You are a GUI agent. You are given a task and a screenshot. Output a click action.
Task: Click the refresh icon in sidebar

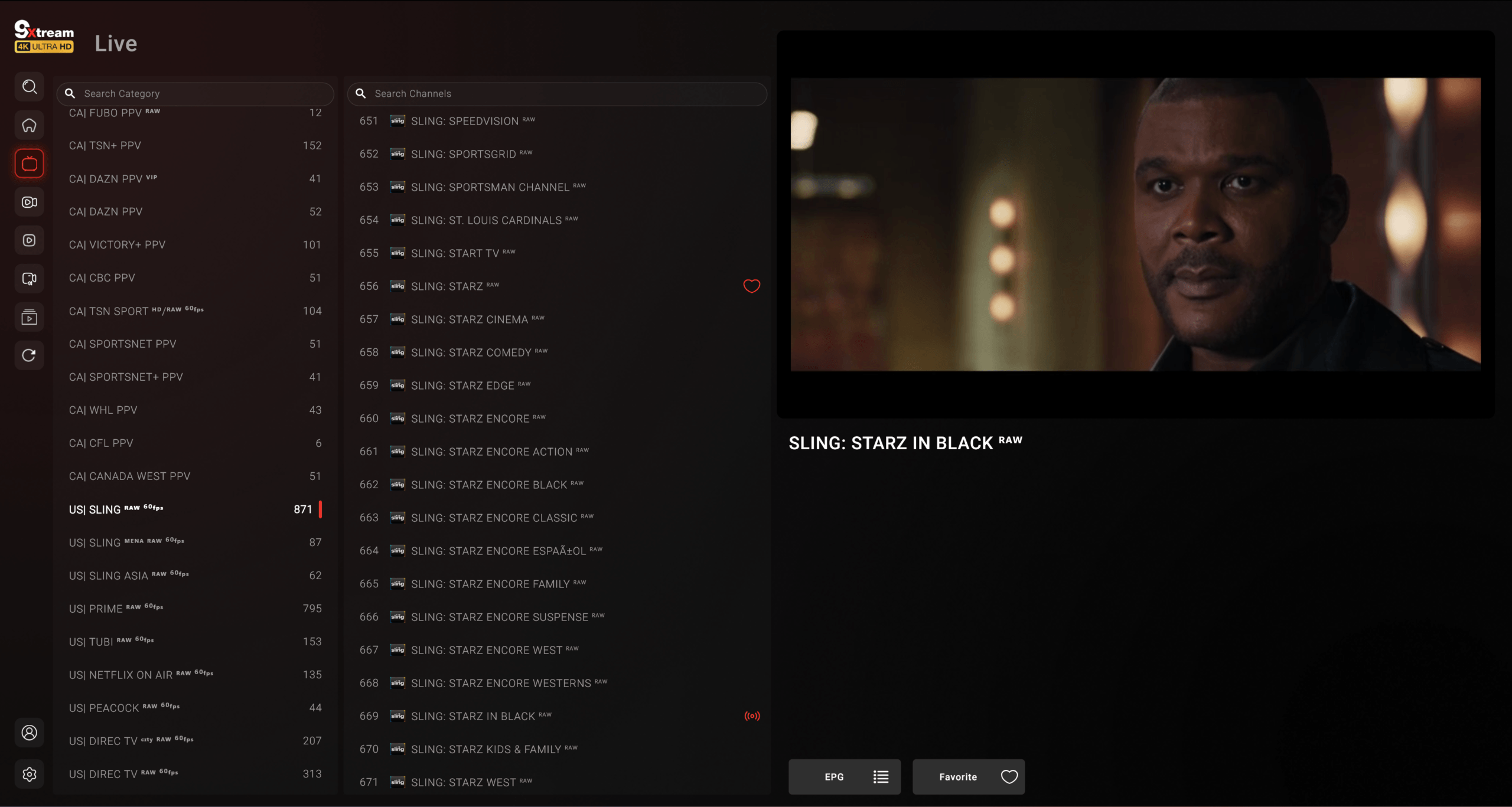[29, 355]
